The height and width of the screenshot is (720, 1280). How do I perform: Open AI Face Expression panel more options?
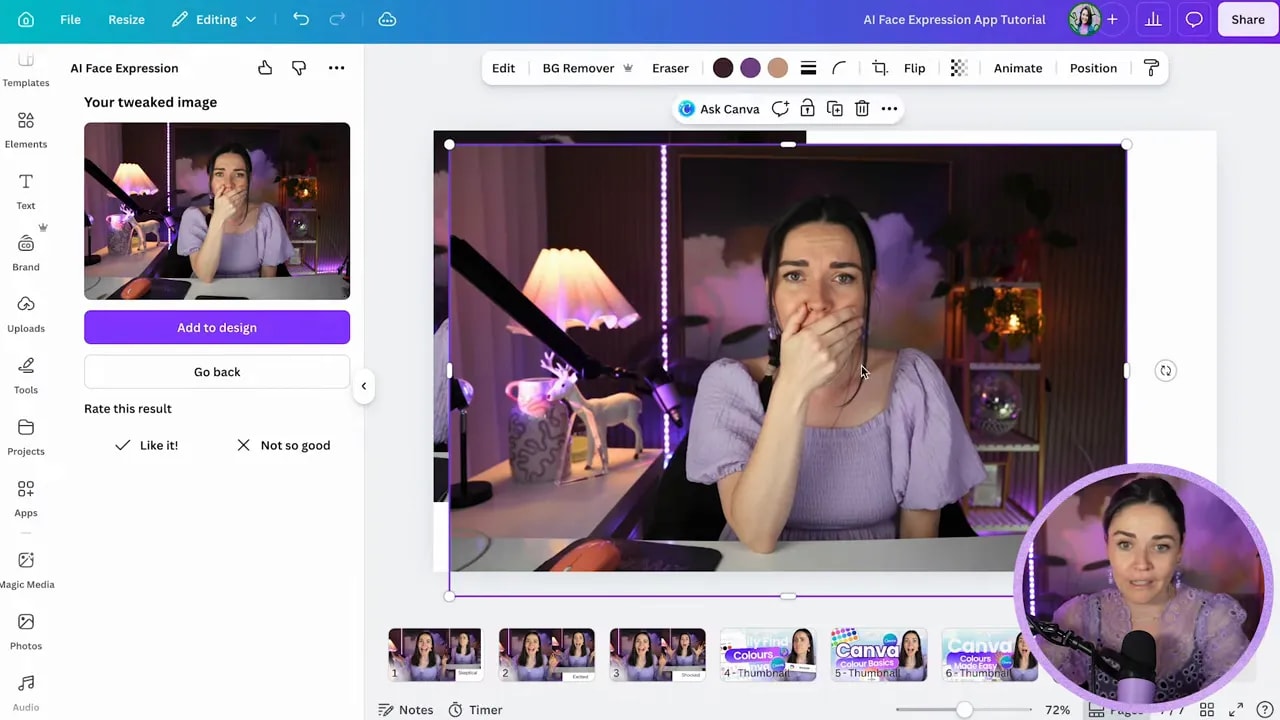click(336, 68)
